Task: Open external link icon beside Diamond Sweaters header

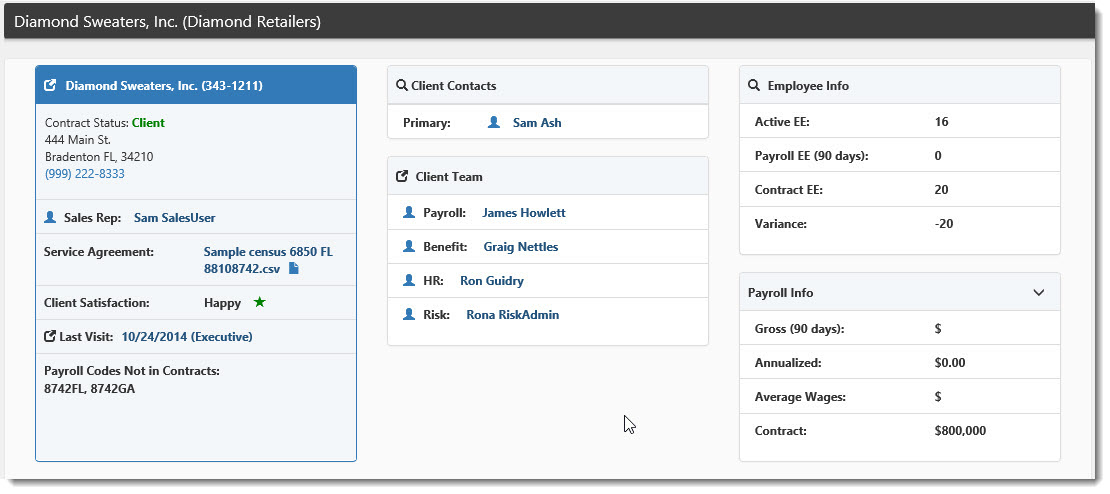Action: [50, 86]
